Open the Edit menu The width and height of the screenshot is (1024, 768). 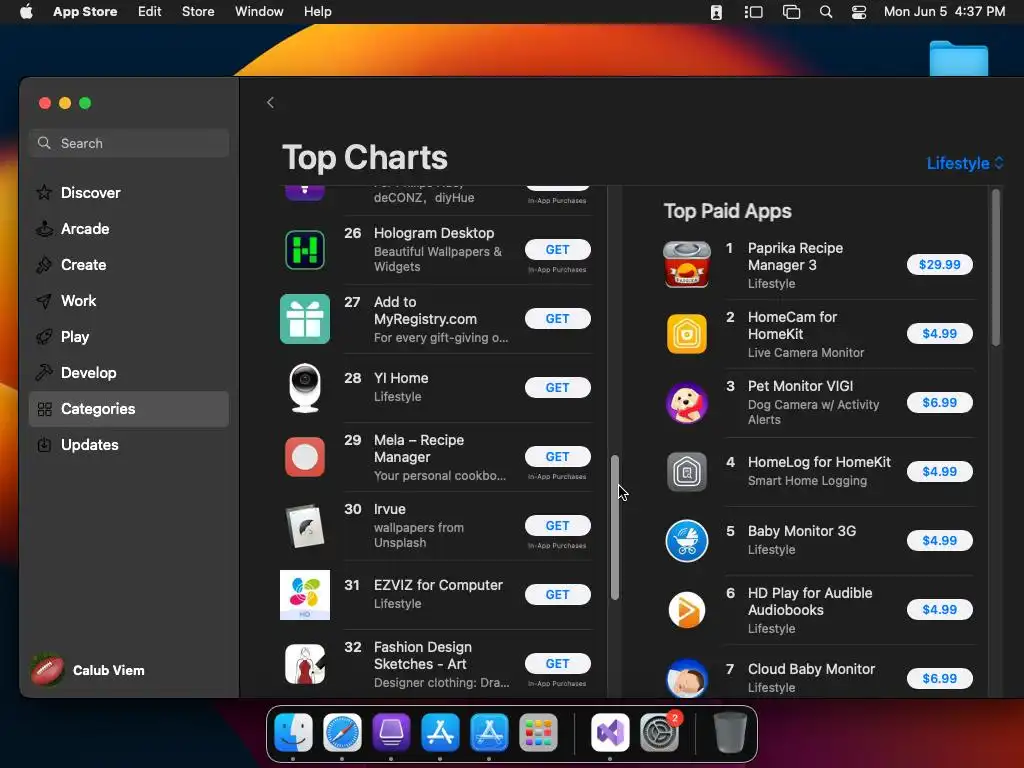(150, 12)
